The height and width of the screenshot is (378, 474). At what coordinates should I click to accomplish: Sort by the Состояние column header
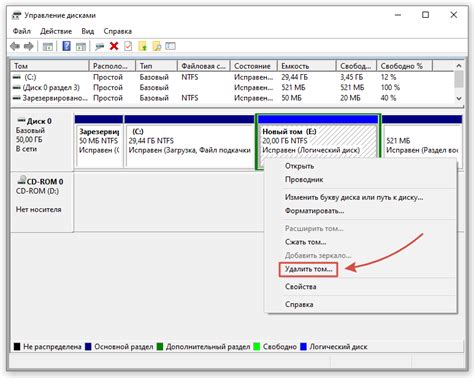coord(254,66)
